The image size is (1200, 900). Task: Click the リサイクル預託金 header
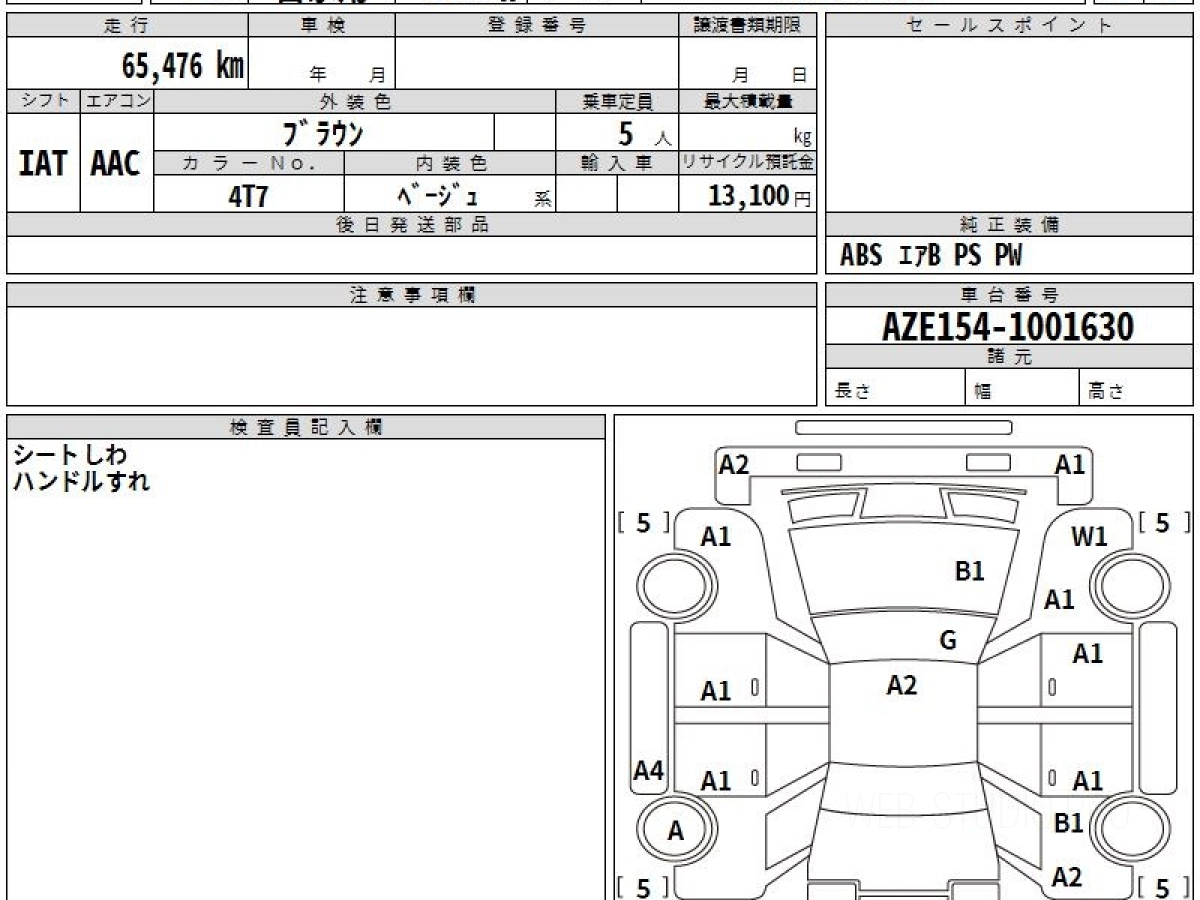point(748,164)
